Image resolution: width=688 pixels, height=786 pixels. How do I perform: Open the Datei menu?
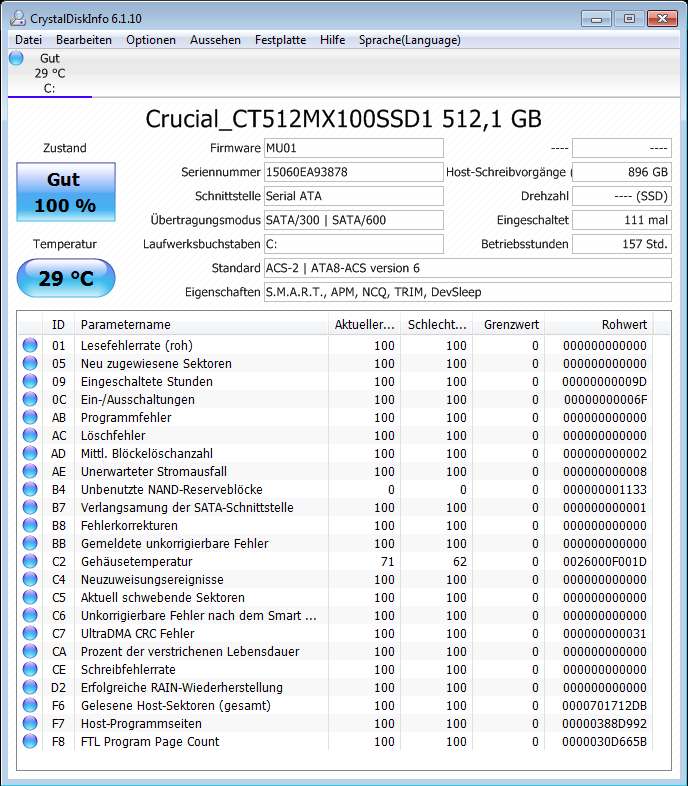coord(29,40)
